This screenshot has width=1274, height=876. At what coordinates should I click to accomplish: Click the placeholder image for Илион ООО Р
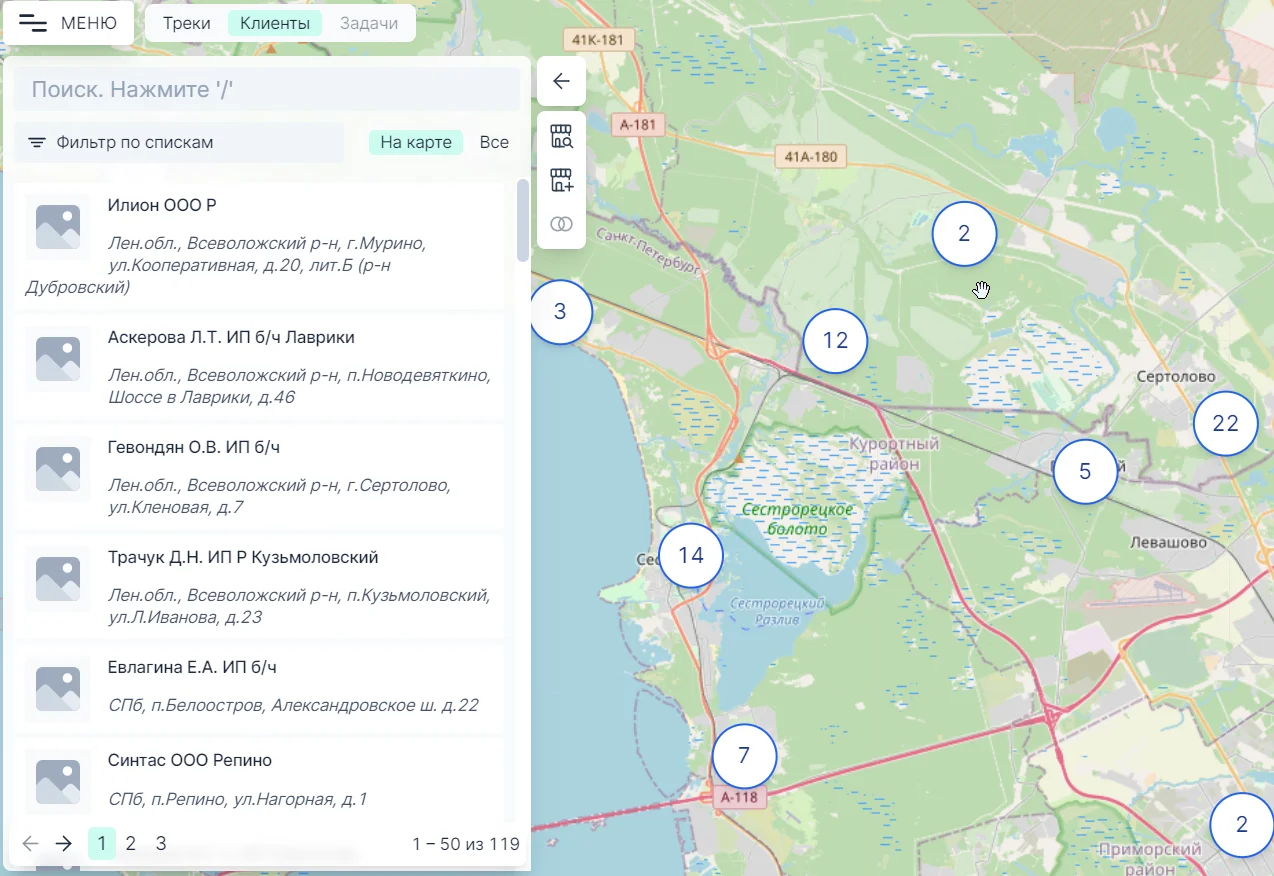coord(58,227)
